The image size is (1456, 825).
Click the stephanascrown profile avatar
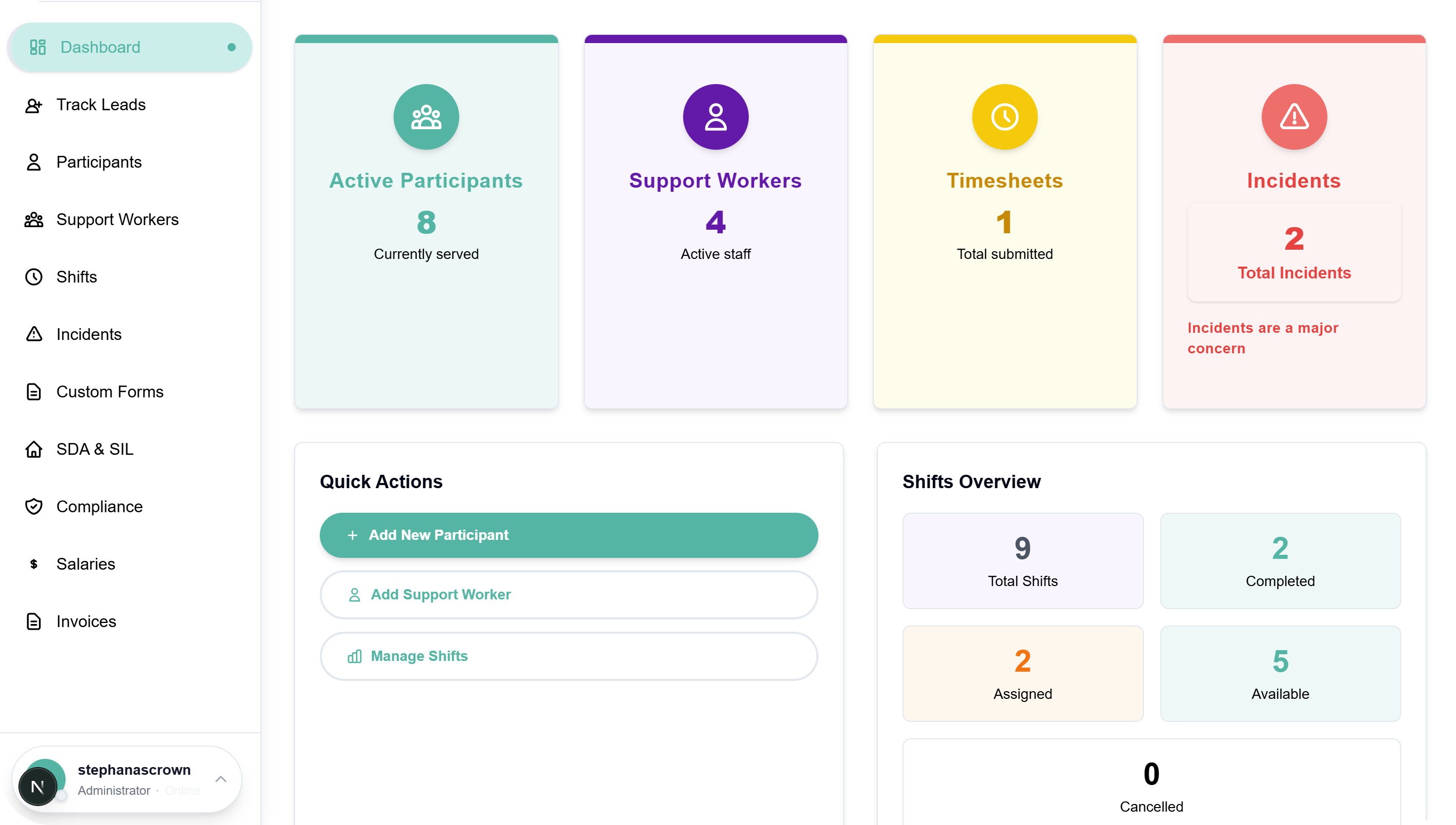click(38, 786)
